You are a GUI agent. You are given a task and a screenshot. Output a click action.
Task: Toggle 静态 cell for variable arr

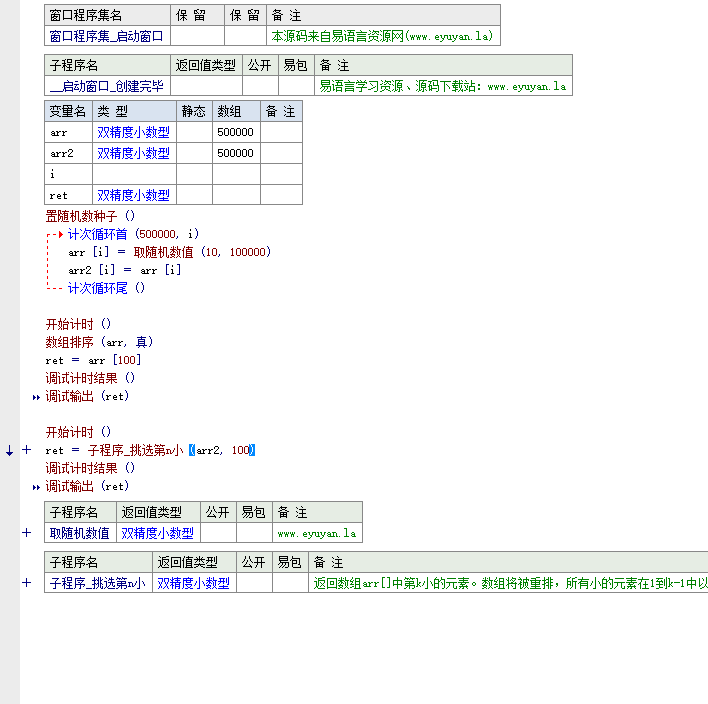point(194,132)
